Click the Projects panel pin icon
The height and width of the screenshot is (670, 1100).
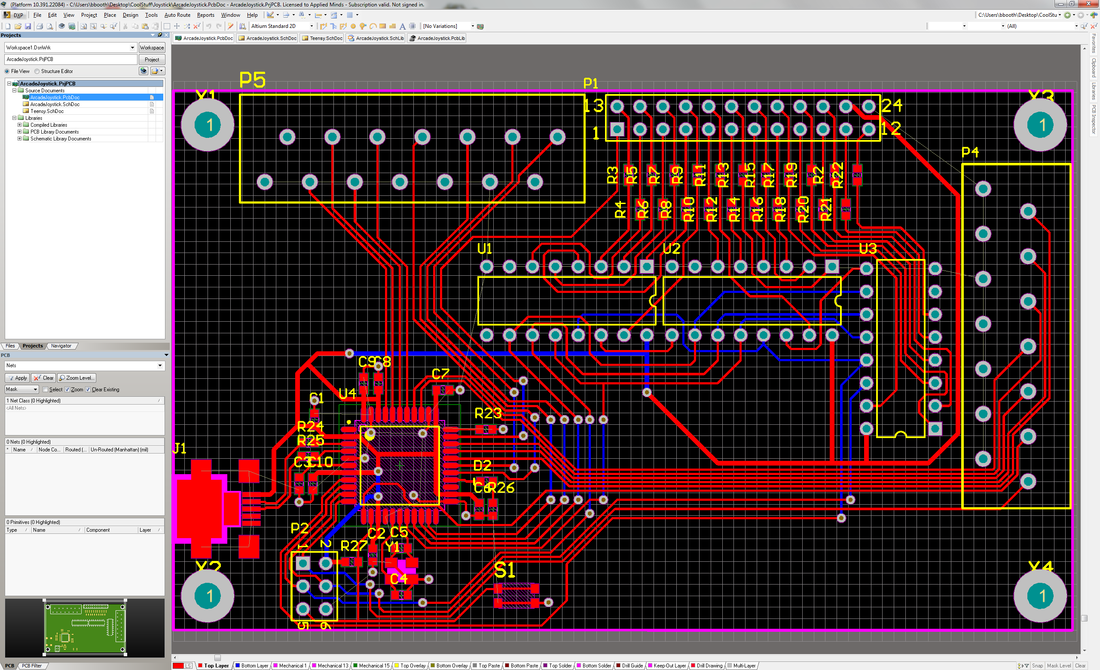click(x=160, y=35)
